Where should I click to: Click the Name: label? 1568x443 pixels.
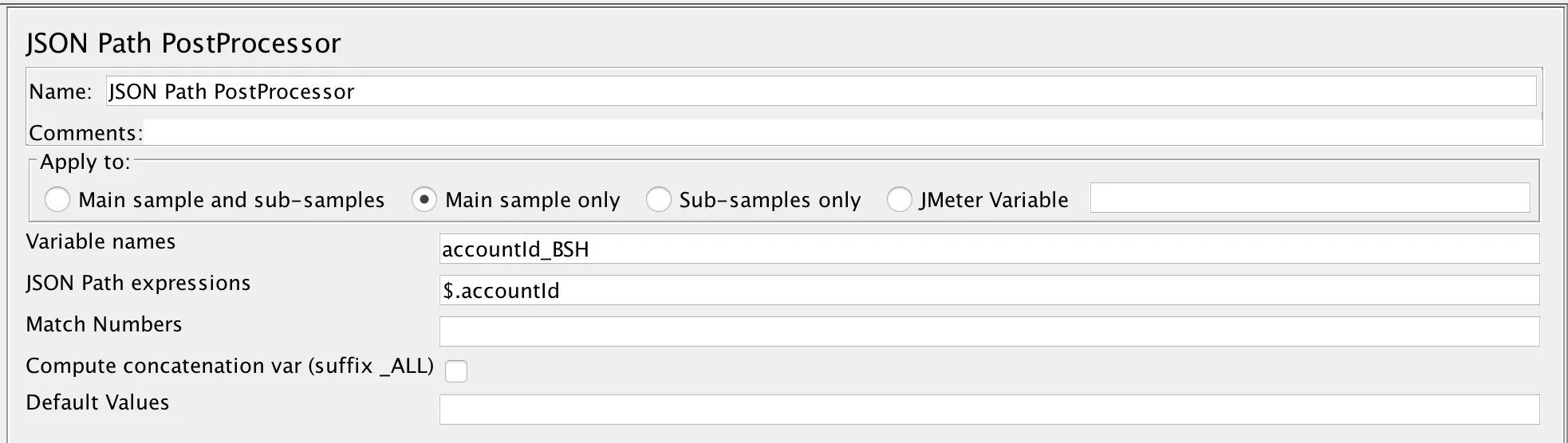point(61,92)
